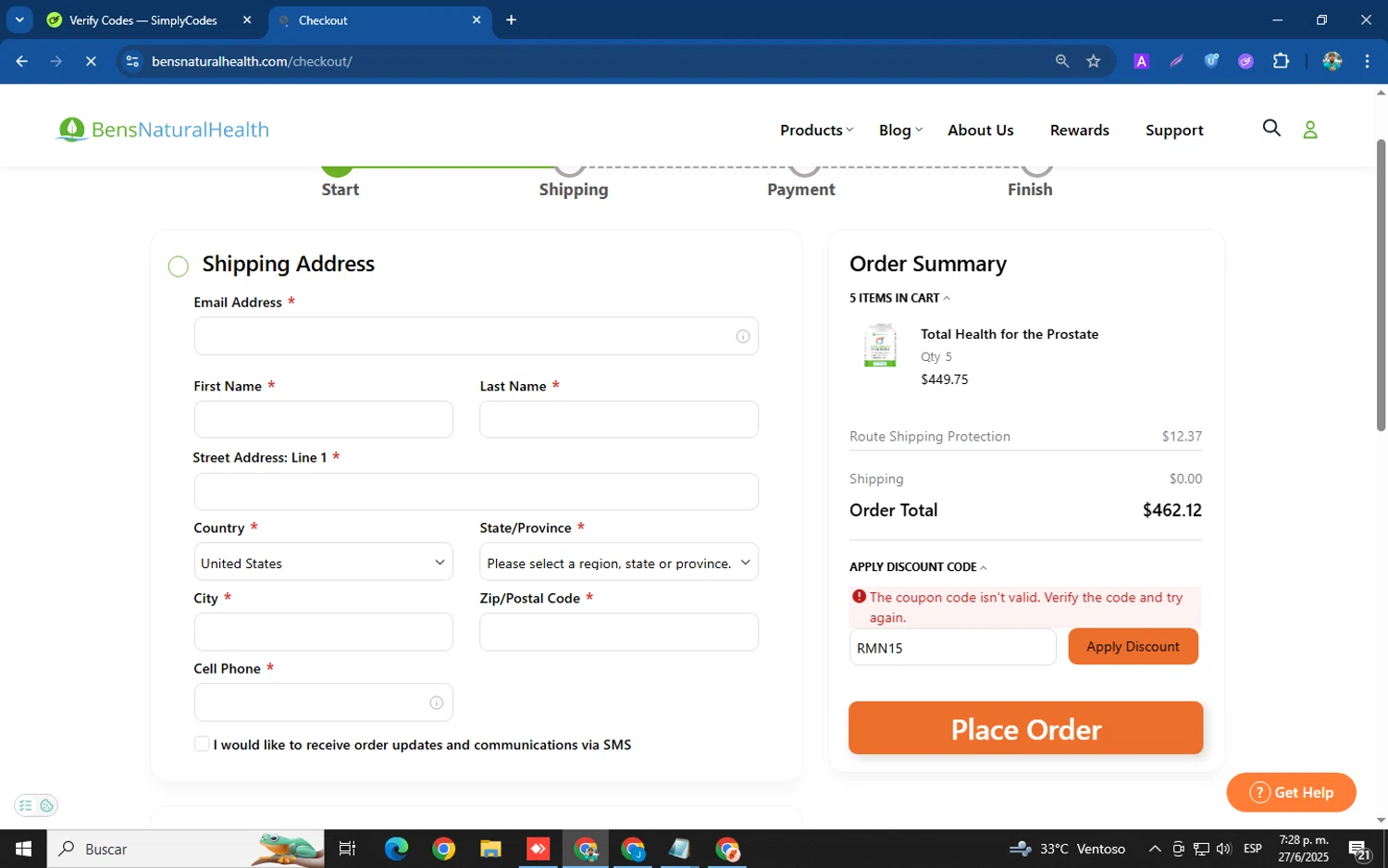Open the Country dropdown
Image resolution: width=1388 pixels, height=868 pixels.
[323, 562]
